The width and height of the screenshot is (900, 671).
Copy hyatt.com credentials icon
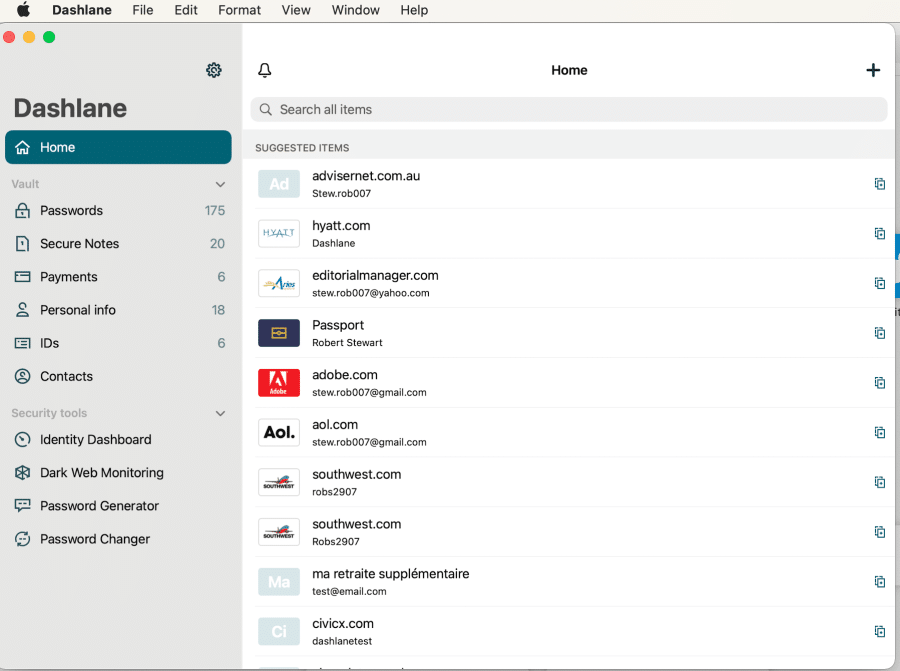[x=879, y=234]
